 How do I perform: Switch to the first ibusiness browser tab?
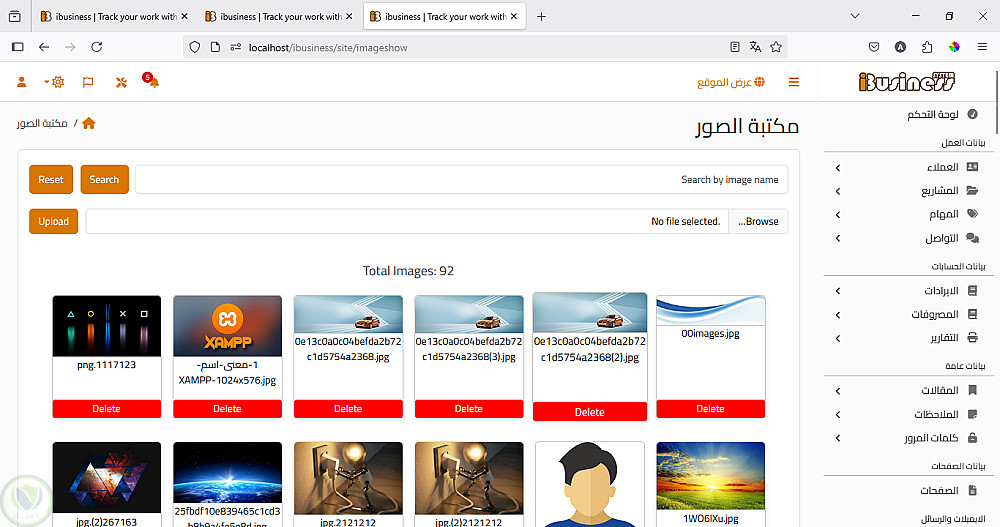[115, 17]
